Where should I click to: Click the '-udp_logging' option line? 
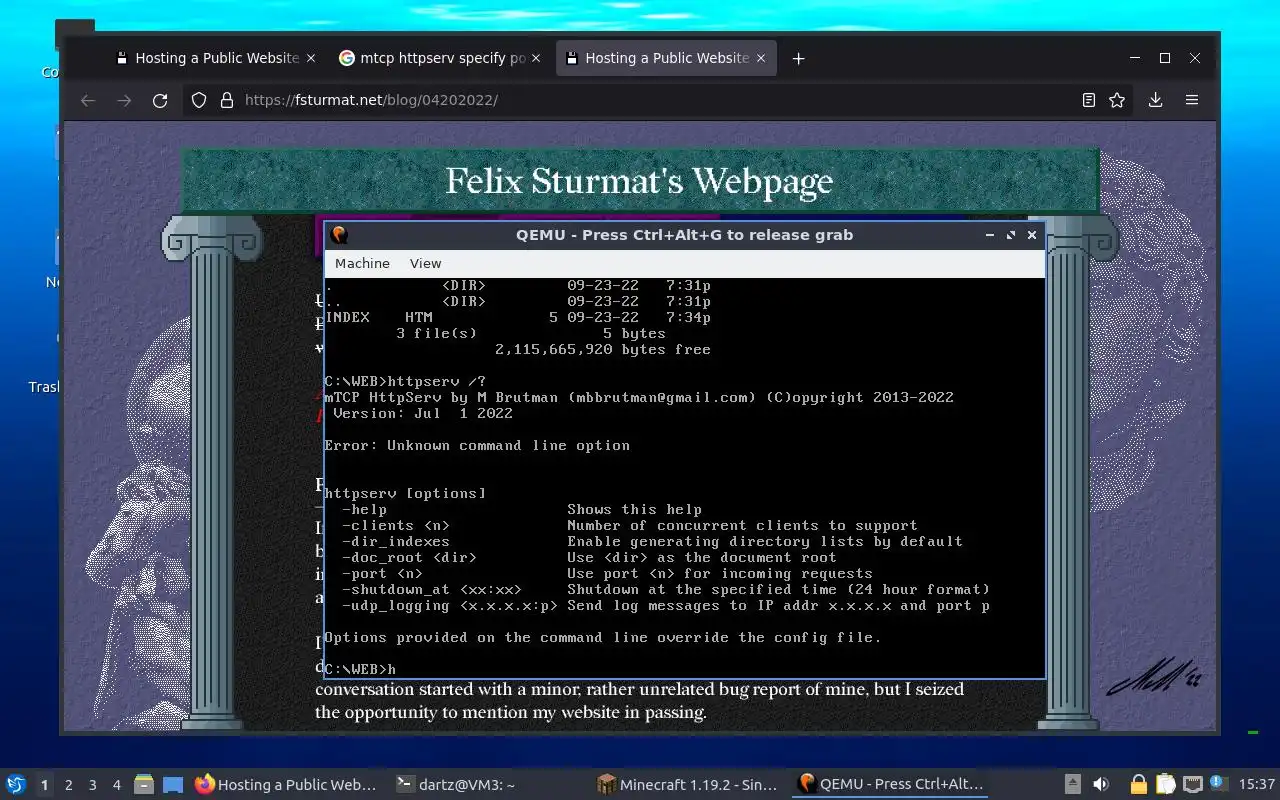pyautogui.click(x=665, y=606)
